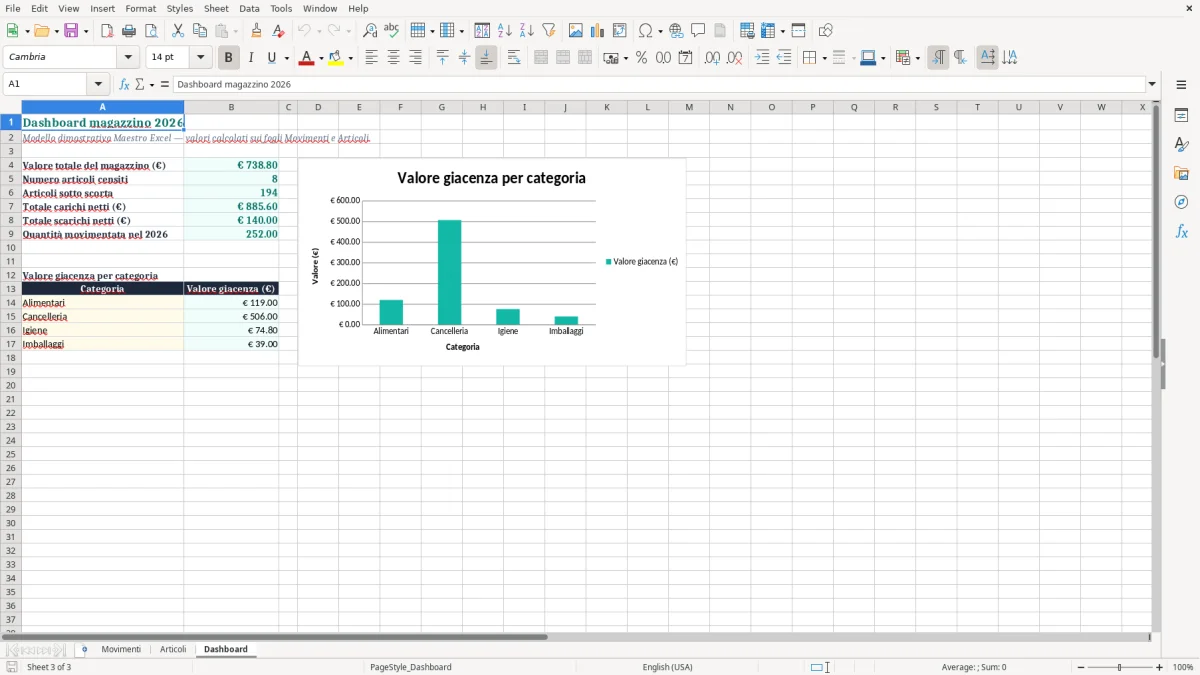Open the Select Function (Sum) dropdown
Screen dimensions: 1200x675
152,84
